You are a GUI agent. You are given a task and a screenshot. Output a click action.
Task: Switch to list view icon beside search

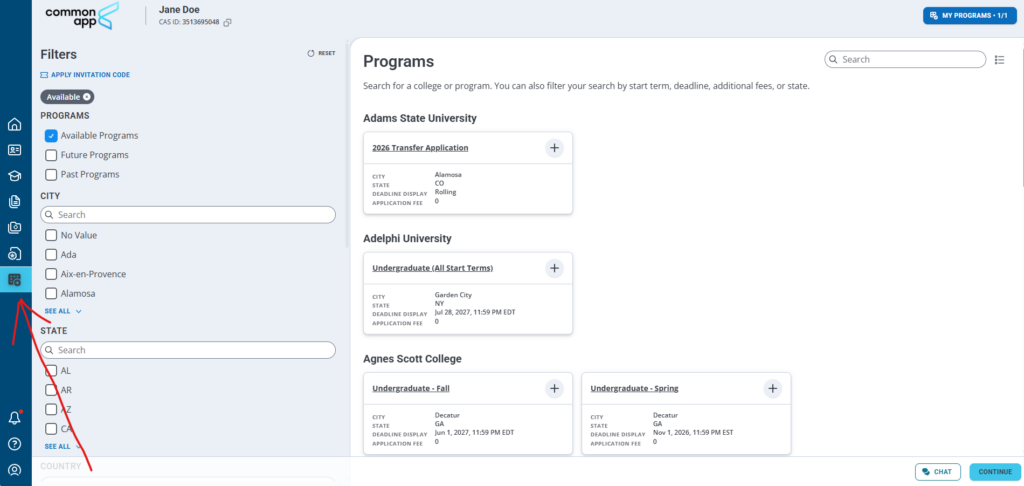point(999,59)
